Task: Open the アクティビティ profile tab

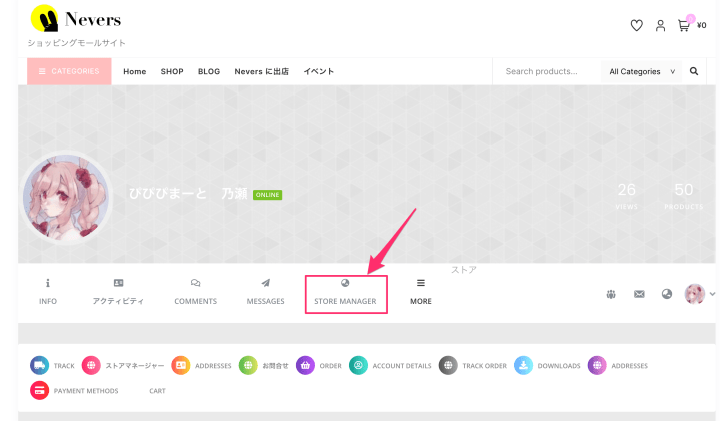Action: [x=118, y=292]
